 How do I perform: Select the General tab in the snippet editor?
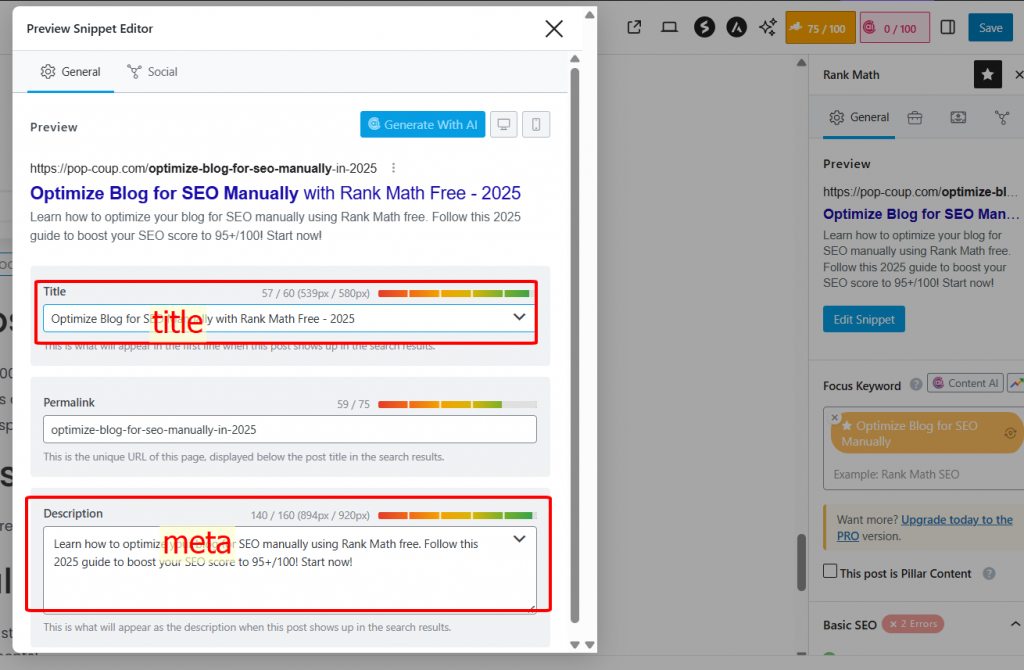71,72
